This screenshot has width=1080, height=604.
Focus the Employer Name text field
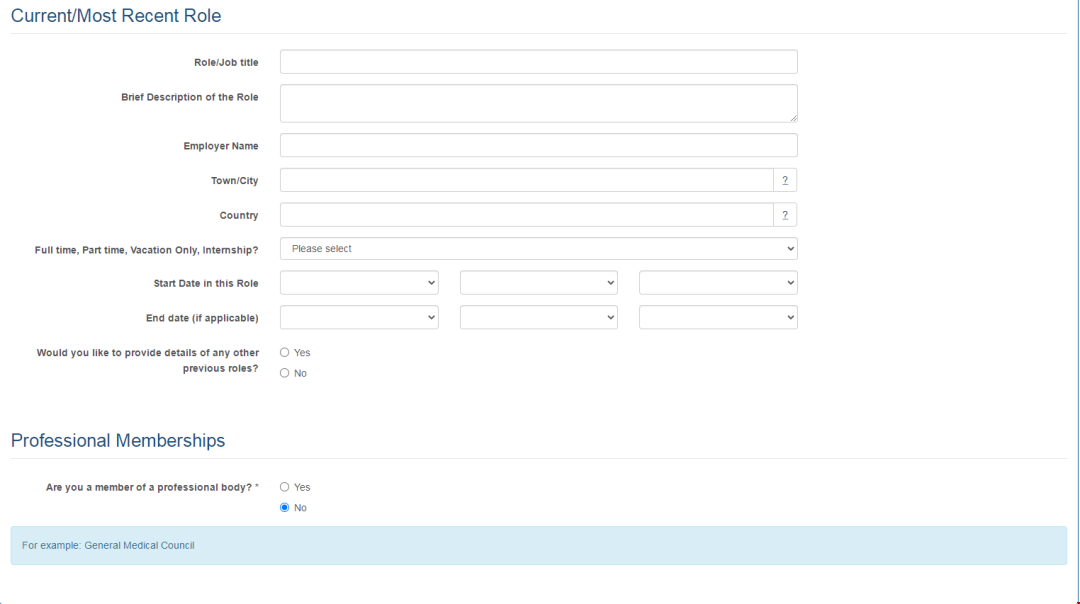coord(538,146)
